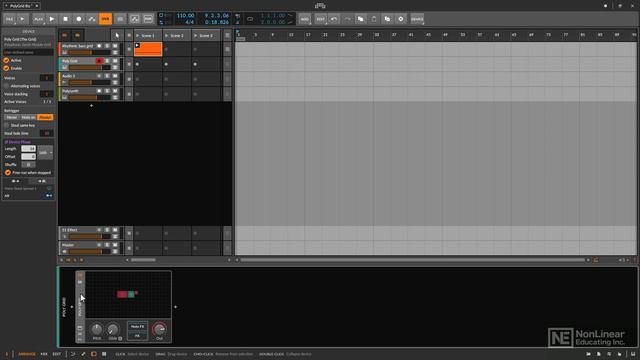Viewport: 640px width, 360px height.
Task: Click the paste clipboard icon
Action: (x=374, y=19)
